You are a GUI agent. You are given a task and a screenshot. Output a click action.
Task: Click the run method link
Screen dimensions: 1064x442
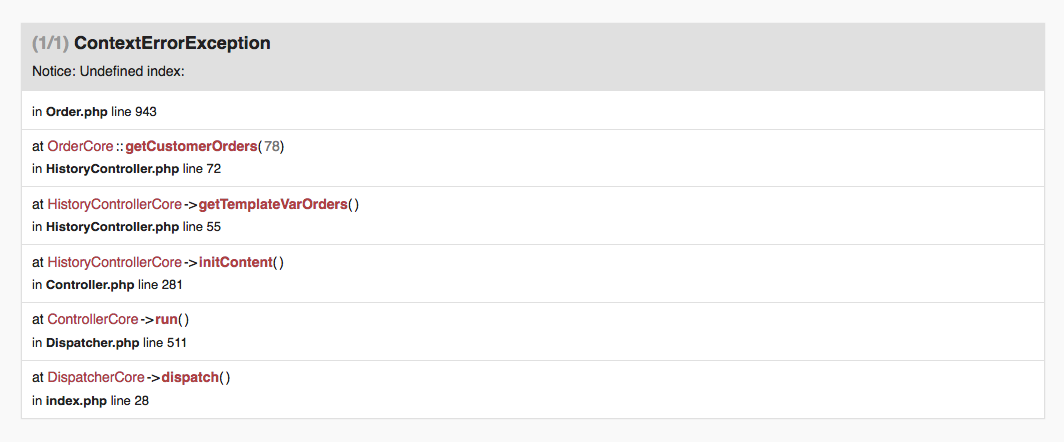(x=166, y=319)
